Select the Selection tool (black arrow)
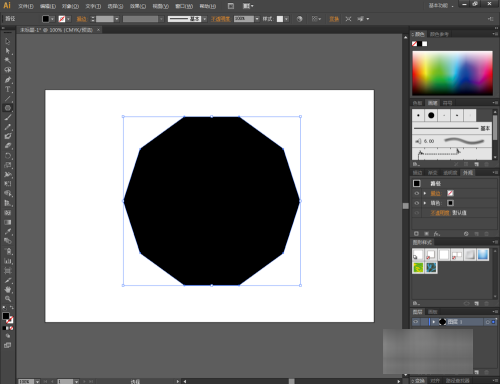This screenshot has height=384, width=500. [x=8, y=42]
